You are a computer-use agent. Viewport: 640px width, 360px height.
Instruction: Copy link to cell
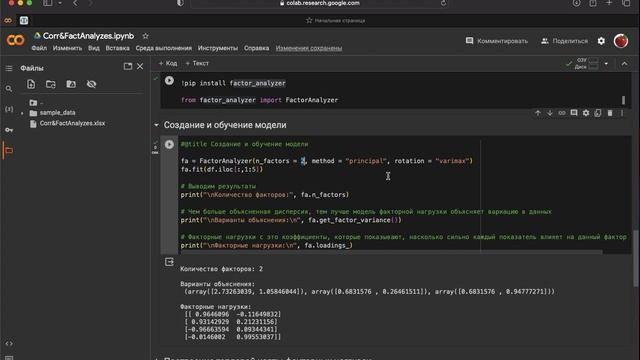pyautogui.click(x=562, y=113)
